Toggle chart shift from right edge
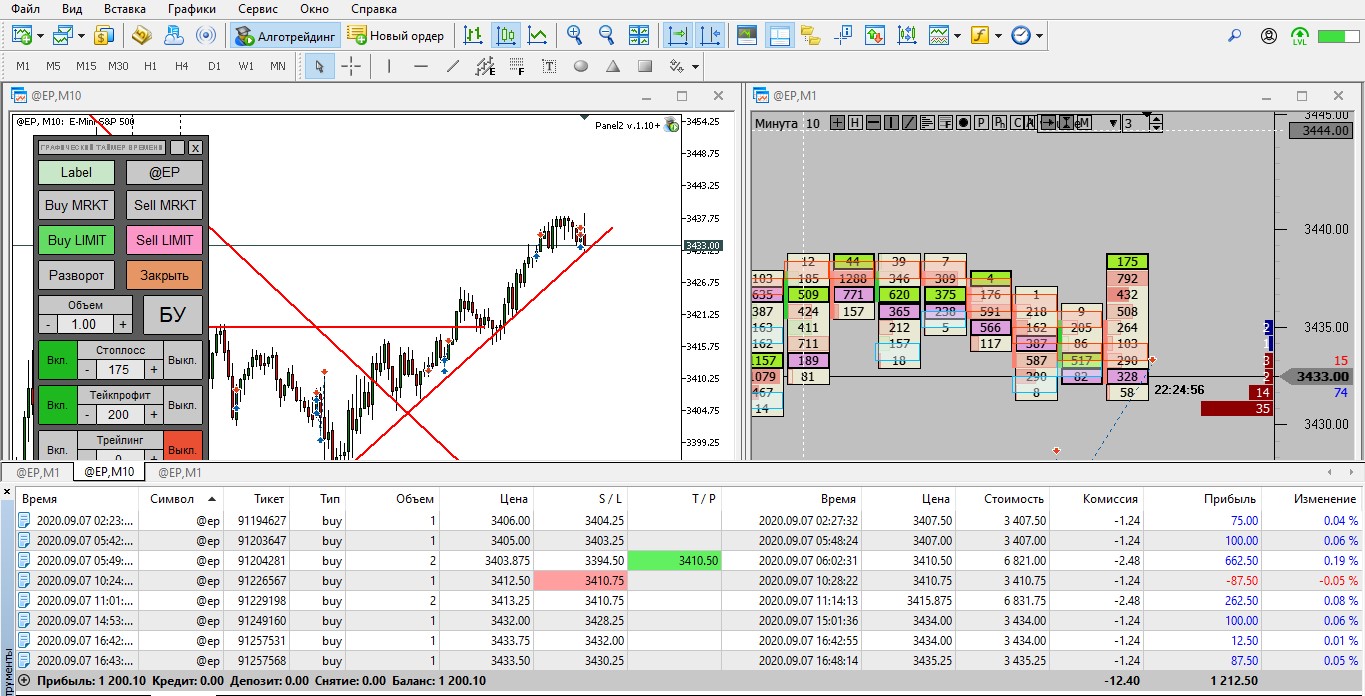Viewport: 1365px width, 696px height. tap(710, 35)
